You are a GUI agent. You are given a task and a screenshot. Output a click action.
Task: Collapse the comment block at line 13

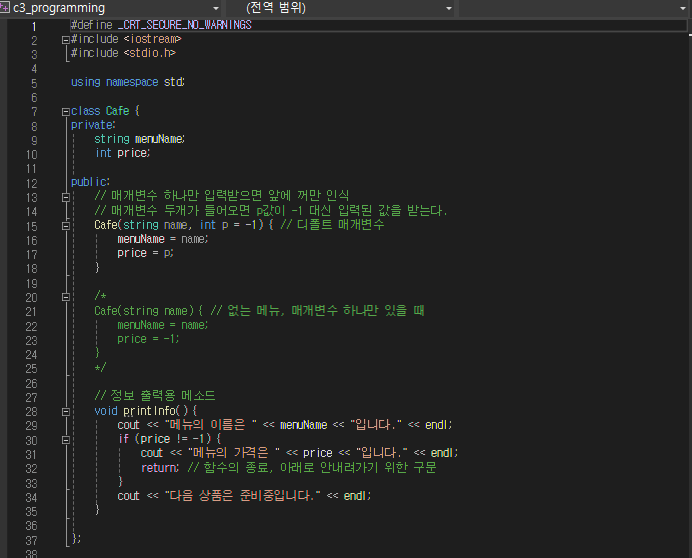coord(66,197)
